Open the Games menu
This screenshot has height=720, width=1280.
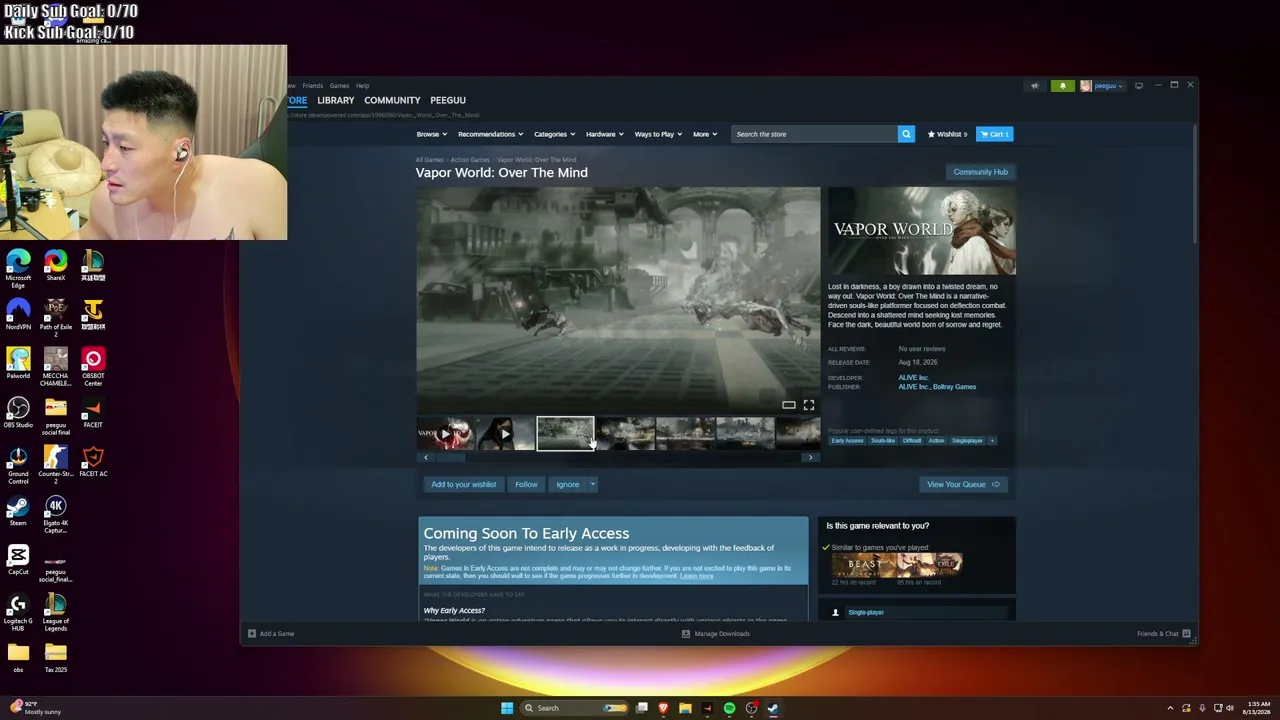340,86
